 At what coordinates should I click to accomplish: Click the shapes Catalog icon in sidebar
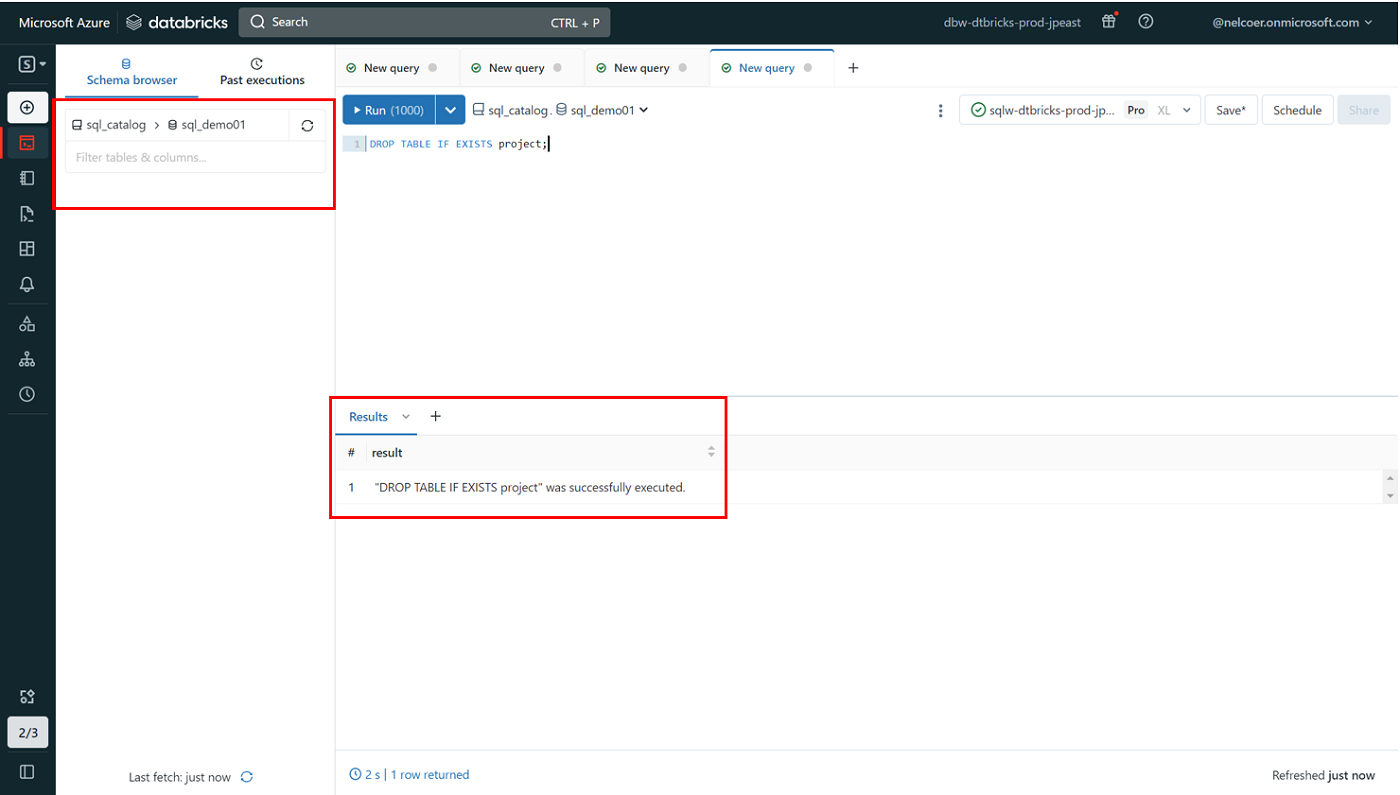tap(27, 324)
